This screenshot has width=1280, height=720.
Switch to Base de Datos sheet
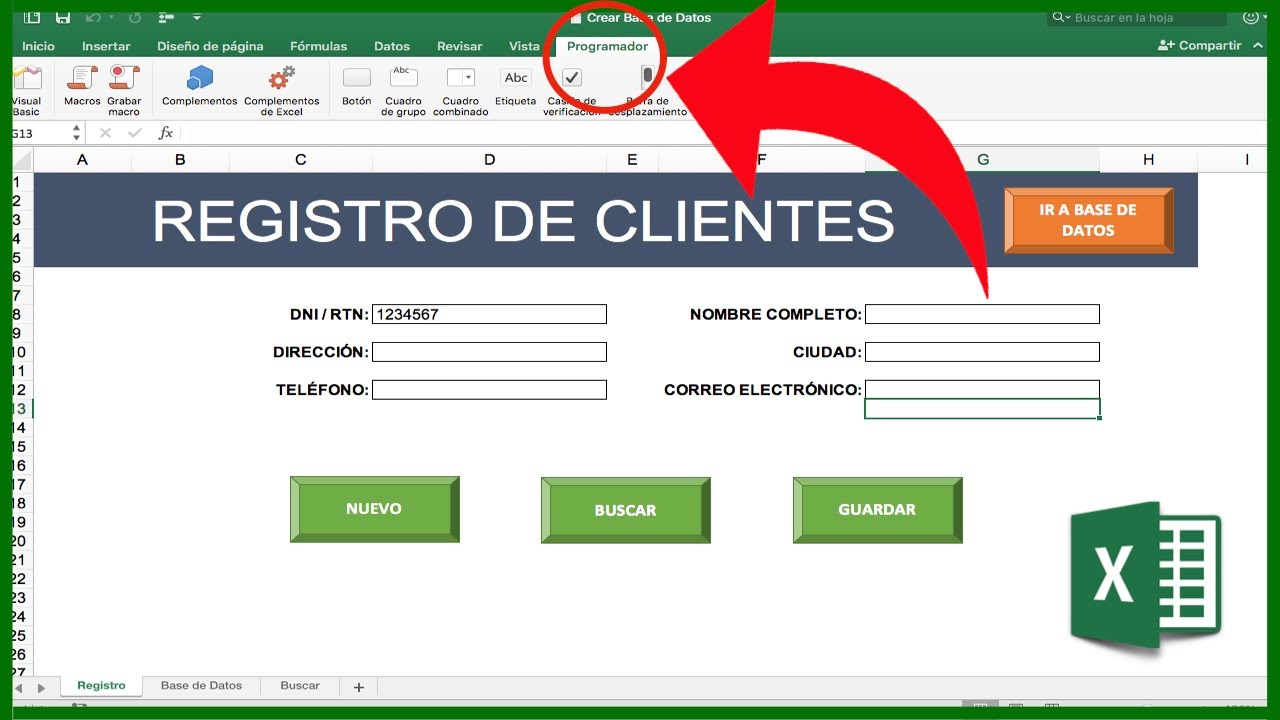pyautogui.click(x=201, y=686)
